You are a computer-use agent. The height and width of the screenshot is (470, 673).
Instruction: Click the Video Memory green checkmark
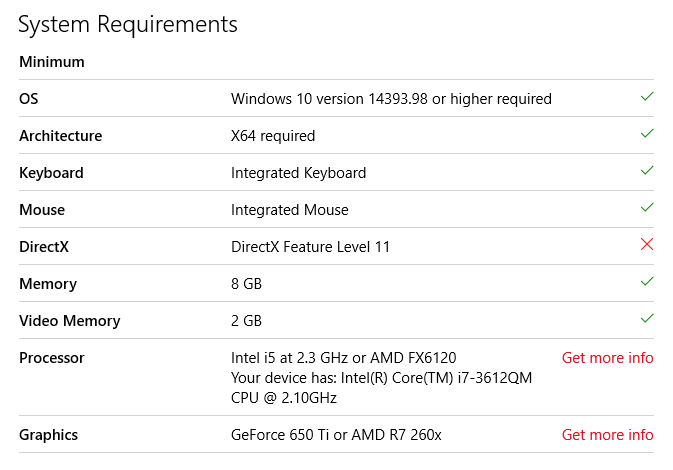[647, 319]
